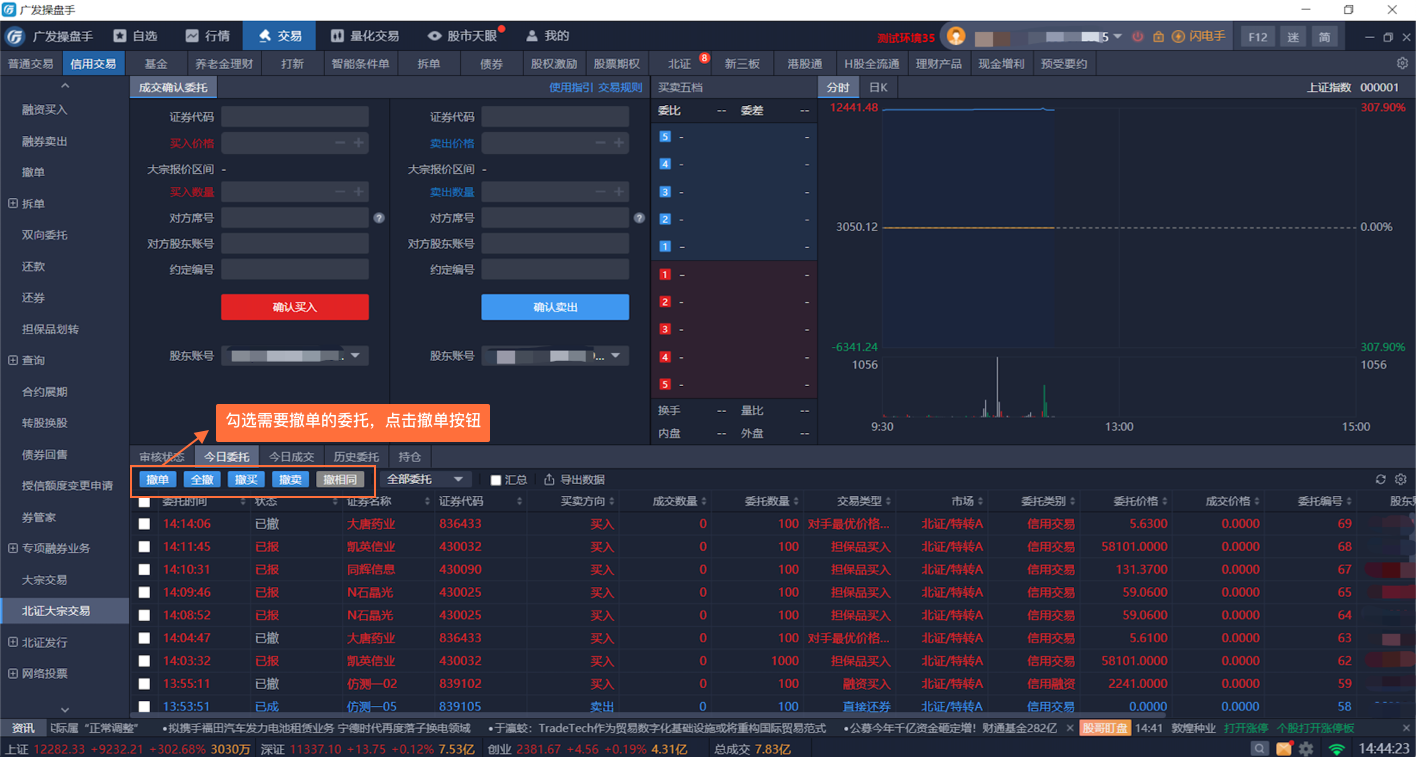Switch to the 日K chart tab
The width and height of the screenshot is (1416, 757).
point(877,88)
